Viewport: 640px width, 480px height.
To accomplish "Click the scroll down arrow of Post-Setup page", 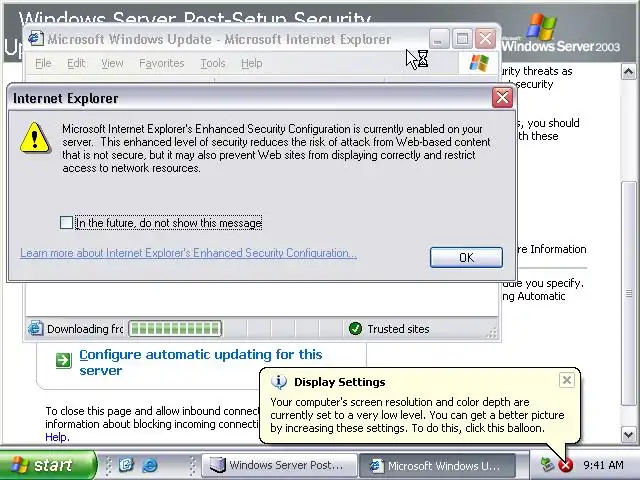I will 629,435.
